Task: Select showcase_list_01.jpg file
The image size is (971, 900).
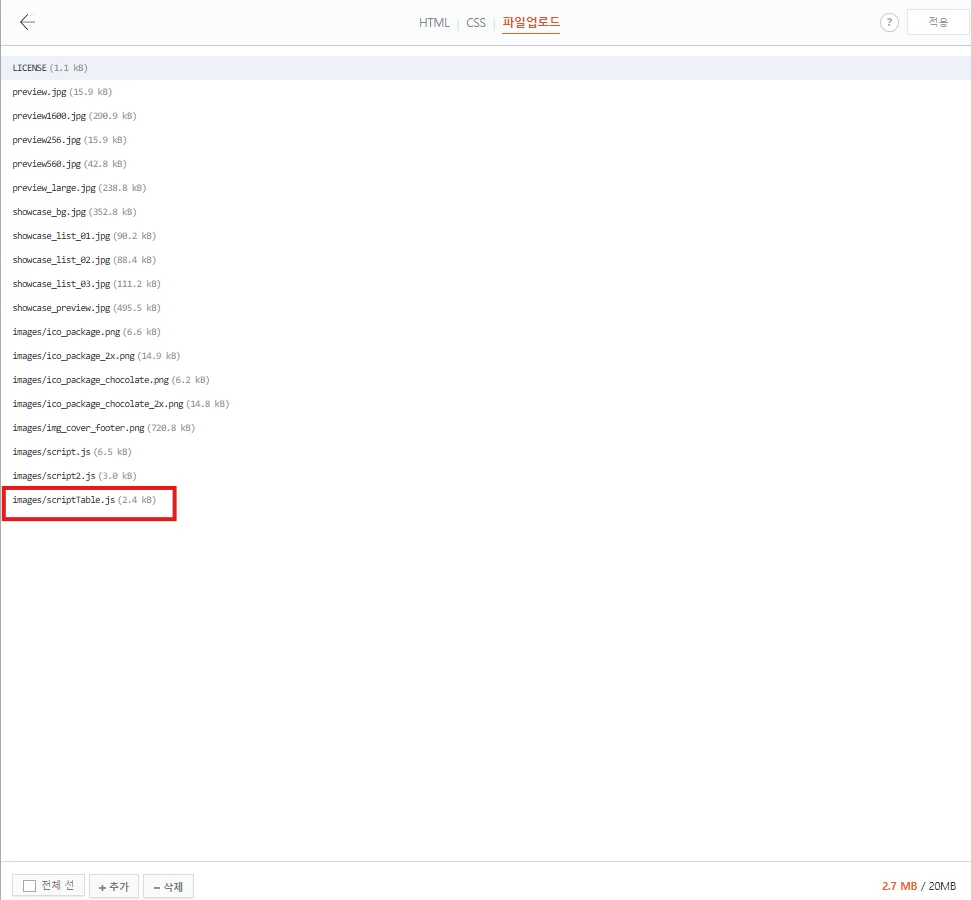Action: coord(84,236)
